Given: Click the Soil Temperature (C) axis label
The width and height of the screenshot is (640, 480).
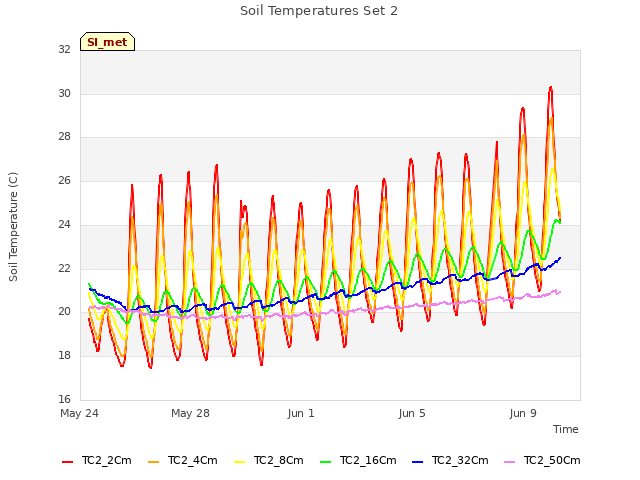Looking at the screenshot, I should [13, 227].
